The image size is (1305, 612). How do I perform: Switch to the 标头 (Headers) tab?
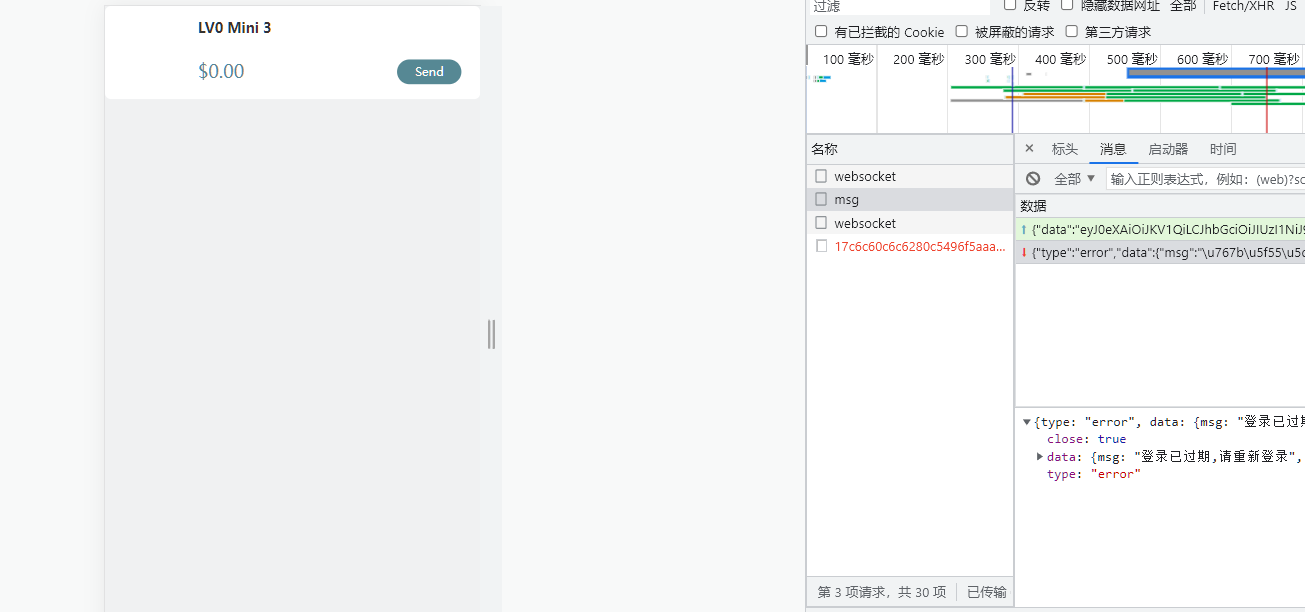tap(1064, 149)
